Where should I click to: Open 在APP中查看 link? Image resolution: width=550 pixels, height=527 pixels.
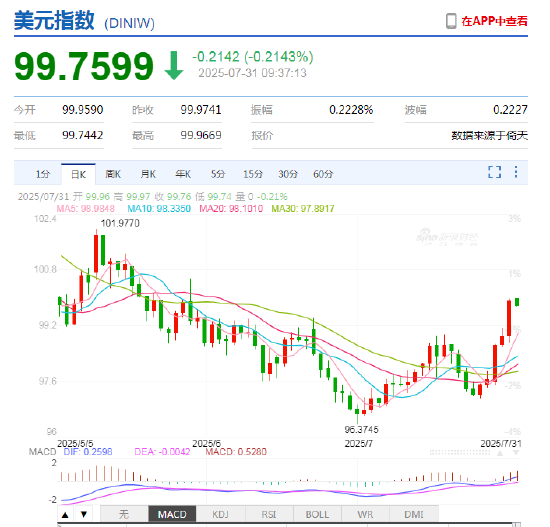click(x=494, y=21)
